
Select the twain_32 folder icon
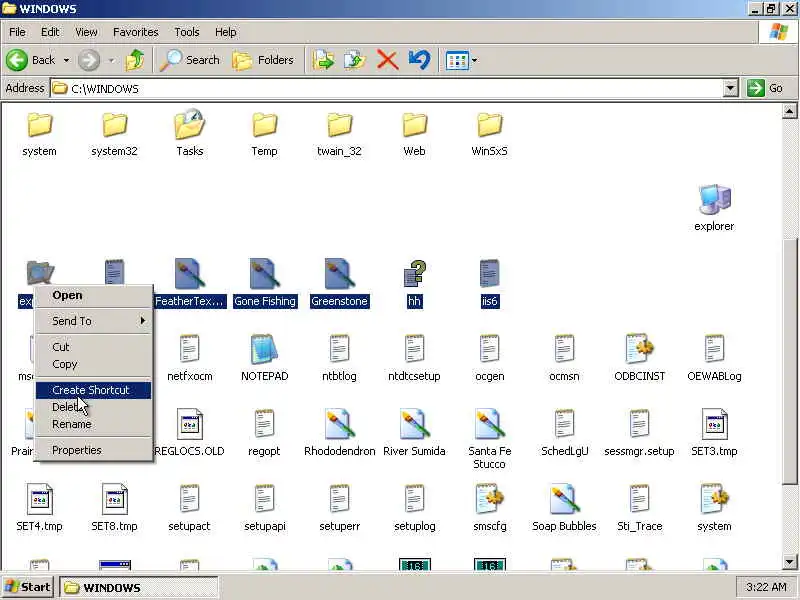tap(339, 126)
